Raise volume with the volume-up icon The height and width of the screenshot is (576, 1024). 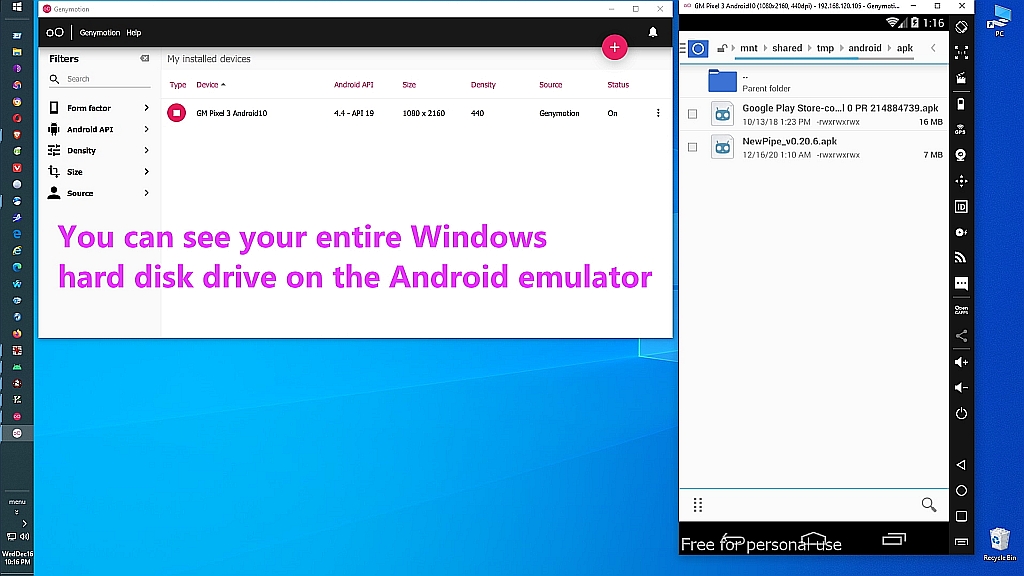[961, 362]
